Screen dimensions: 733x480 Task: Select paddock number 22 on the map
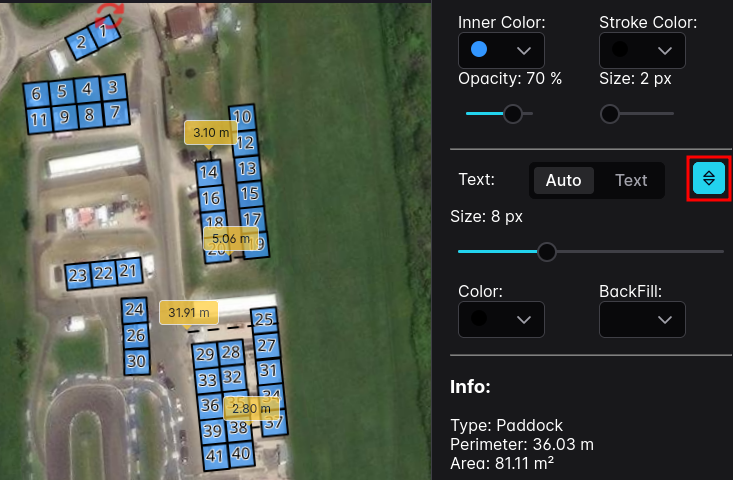tap(103, 273)
